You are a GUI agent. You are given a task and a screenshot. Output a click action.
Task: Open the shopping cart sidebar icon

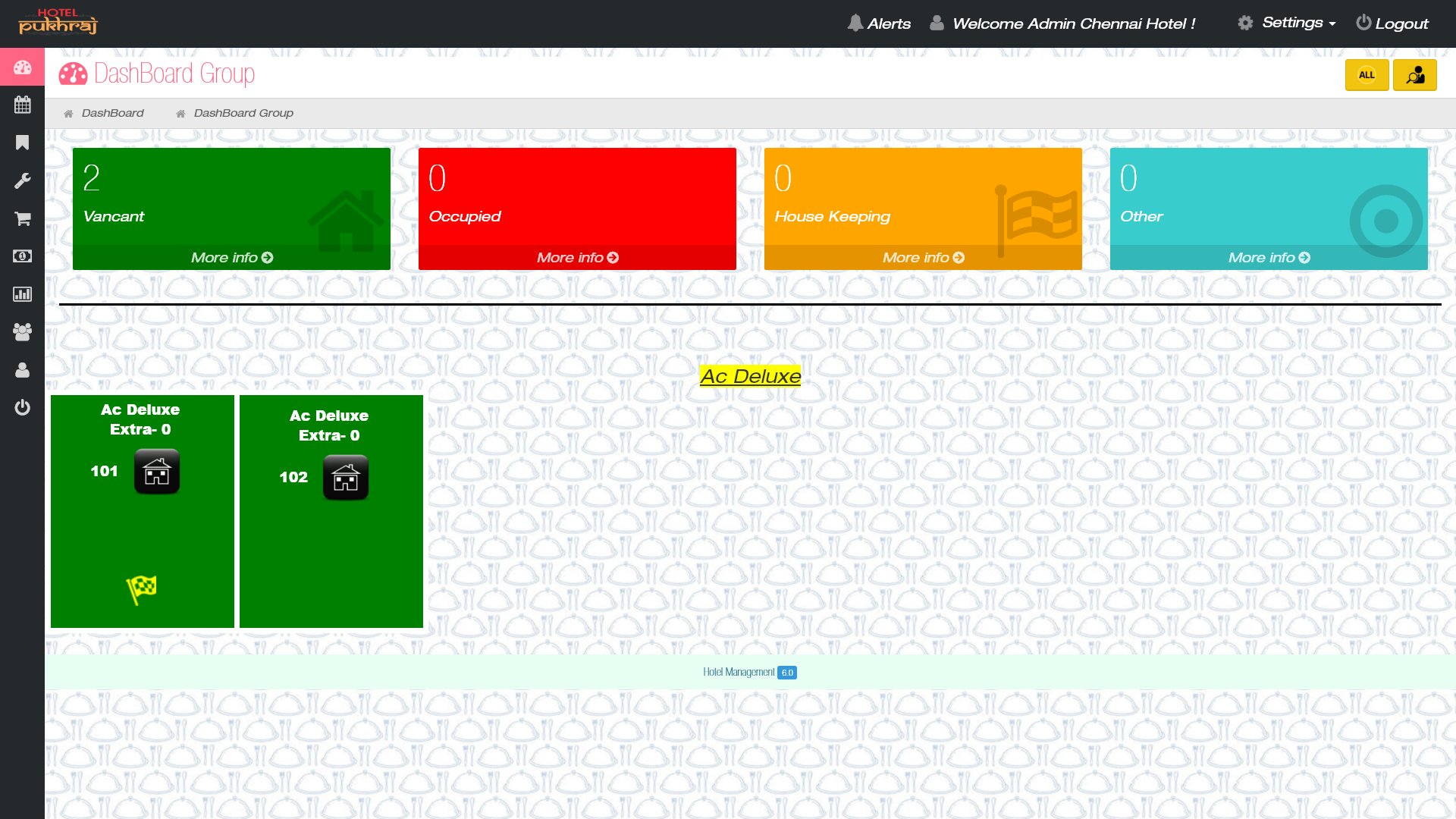(x=22, y=218)
